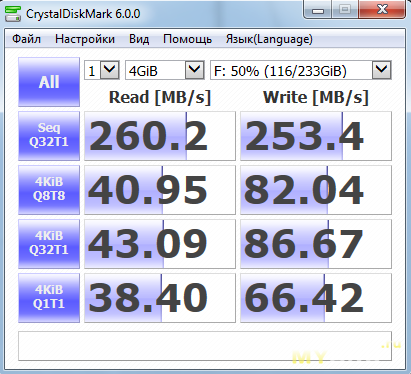411x374 pixels.
Task: Start the 4KiB Q8T8 test
Action: [x=49, y=190]
